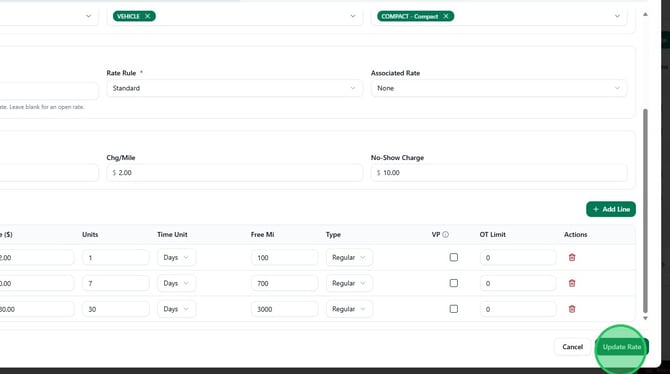Screen dimensions: 670x374
Task: Click the Type column header
Action: [333, 234]
